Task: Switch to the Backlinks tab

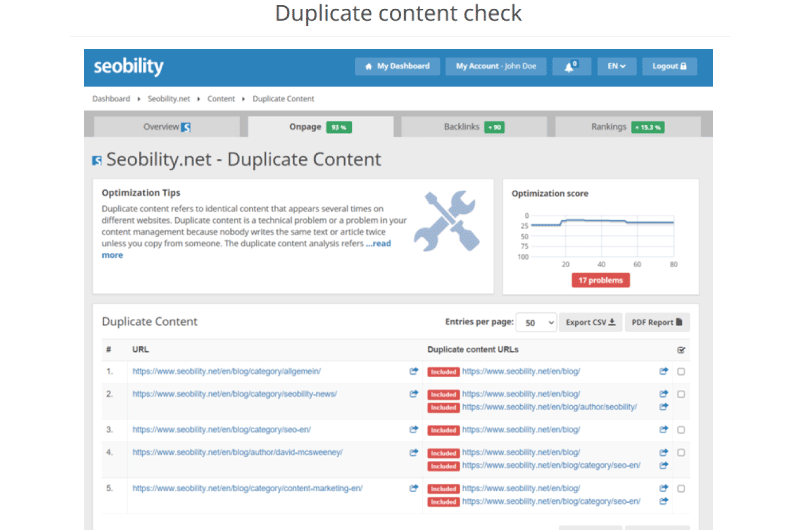Action: pos(474,127)
